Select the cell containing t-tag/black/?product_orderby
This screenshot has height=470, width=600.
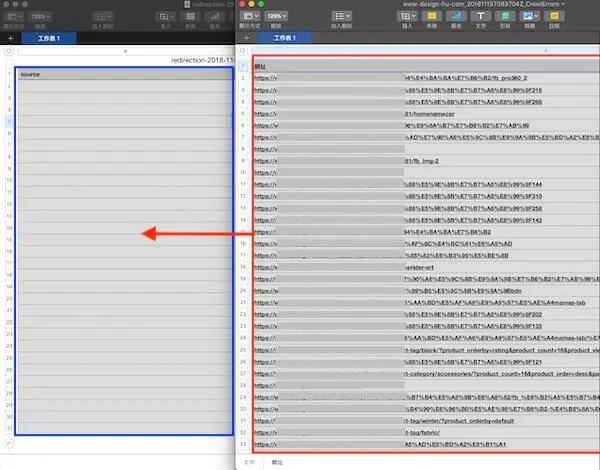(x=426, y=350)
